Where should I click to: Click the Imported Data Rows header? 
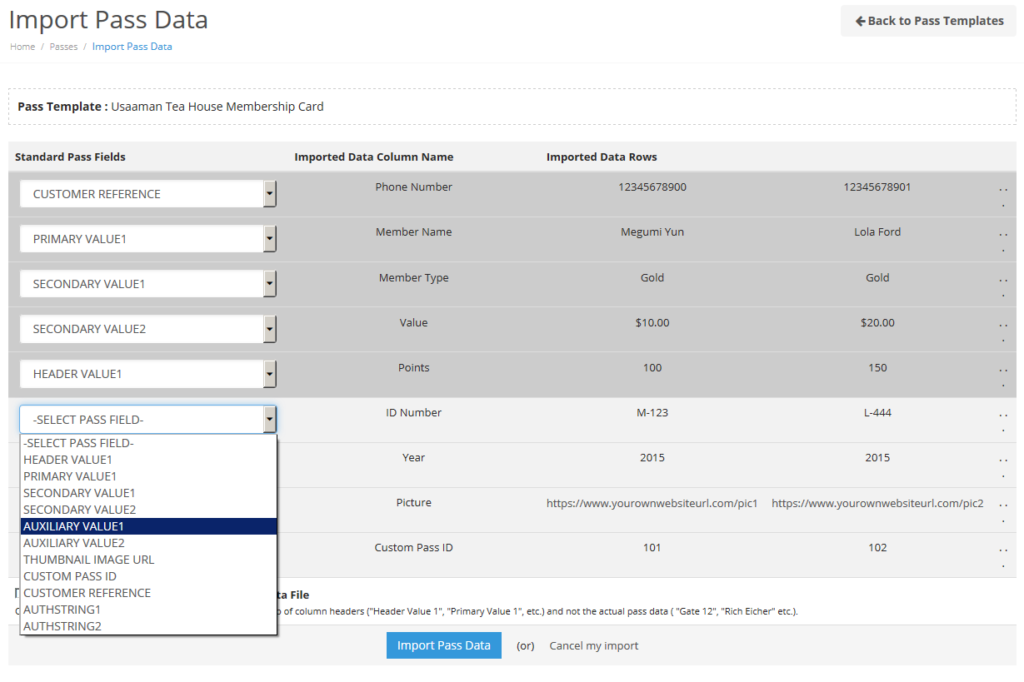click(601, 157)
